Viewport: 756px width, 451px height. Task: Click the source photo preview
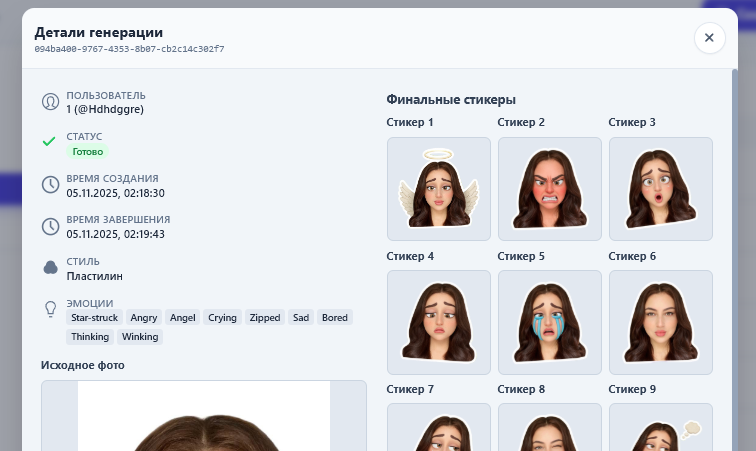coord(204,416)
